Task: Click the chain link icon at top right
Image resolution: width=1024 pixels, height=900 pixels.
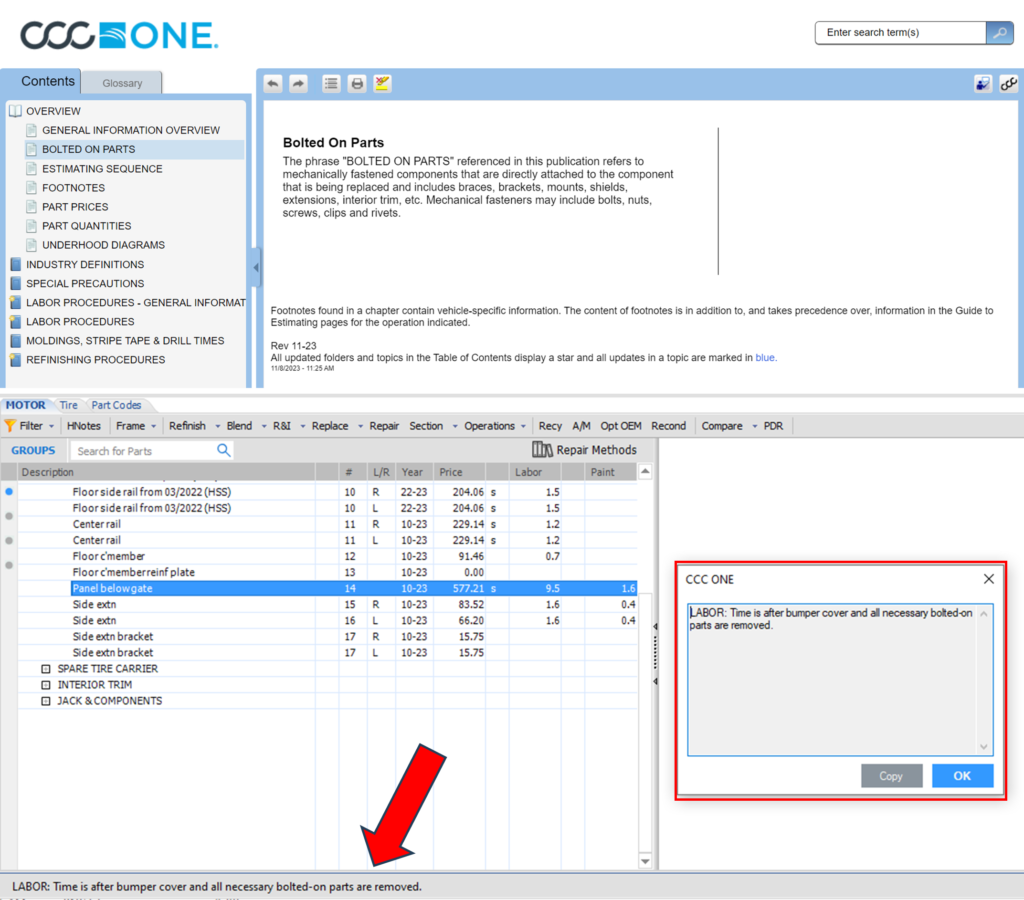Action: pos(1008,84)
